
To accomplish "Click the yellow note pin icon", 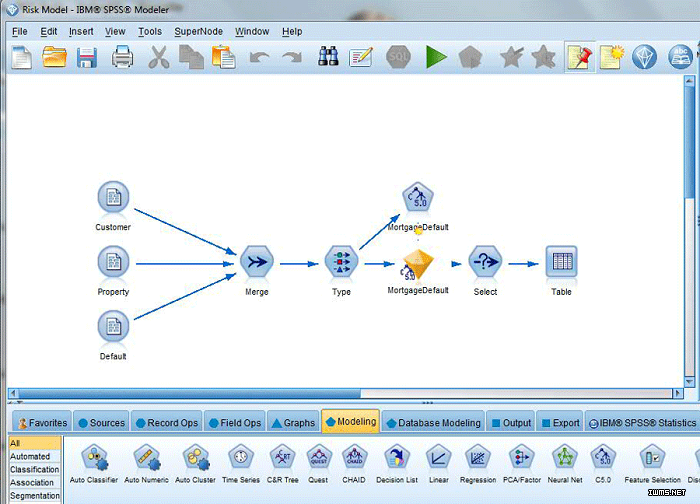I will click(x=579, y=57).
